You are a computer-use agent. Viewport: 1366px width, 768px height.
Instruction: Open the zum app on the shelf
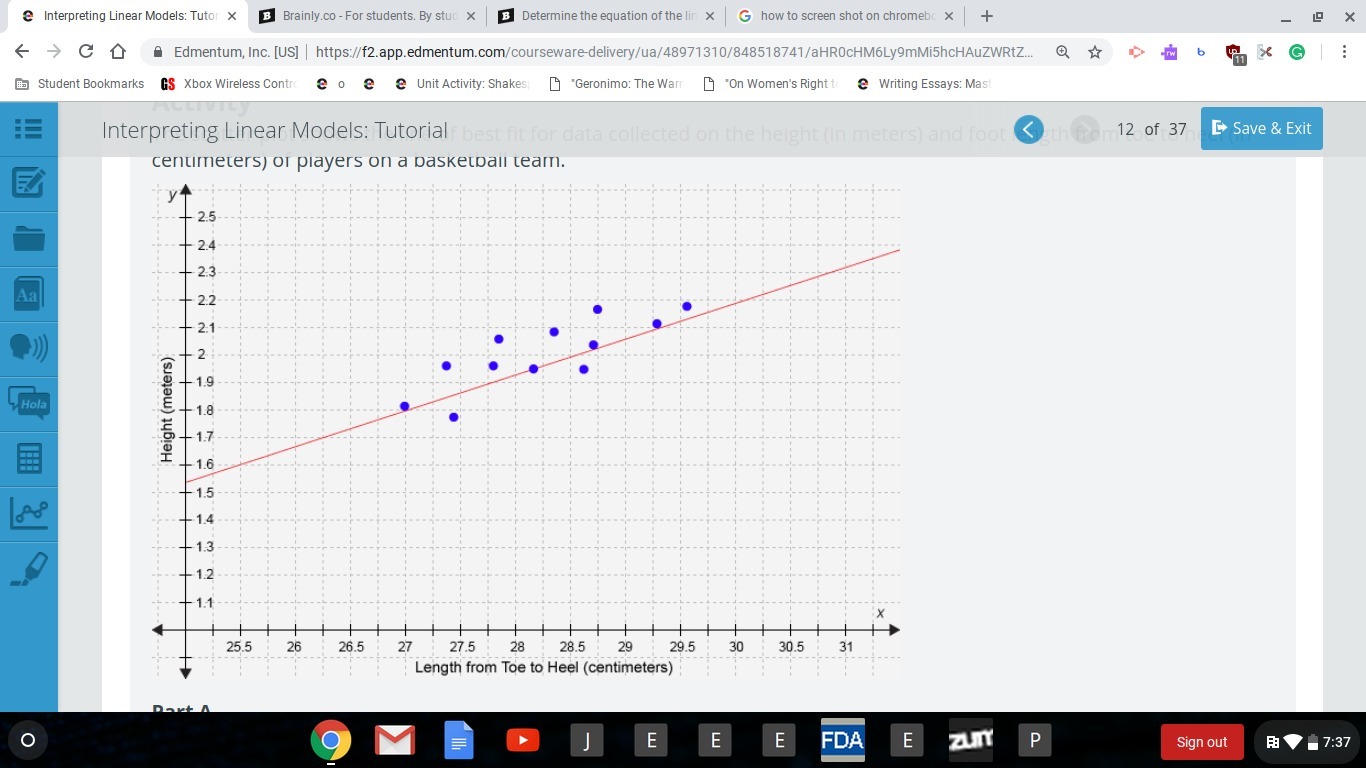[x=971, y=740]
